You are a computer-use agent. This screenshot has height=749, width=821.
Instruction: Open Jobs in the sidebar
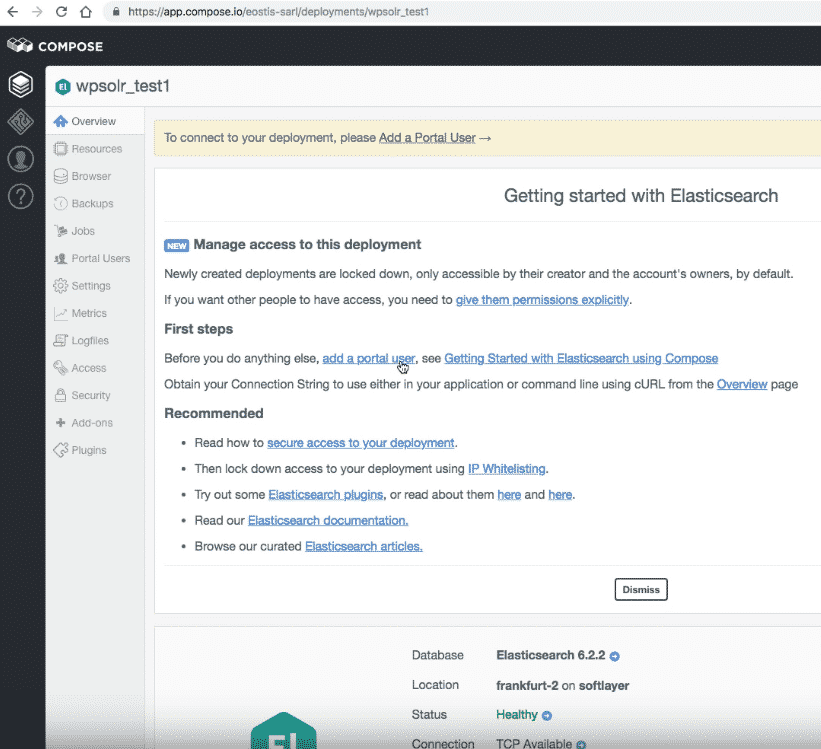pyautogui.click(x=95, y=231)
